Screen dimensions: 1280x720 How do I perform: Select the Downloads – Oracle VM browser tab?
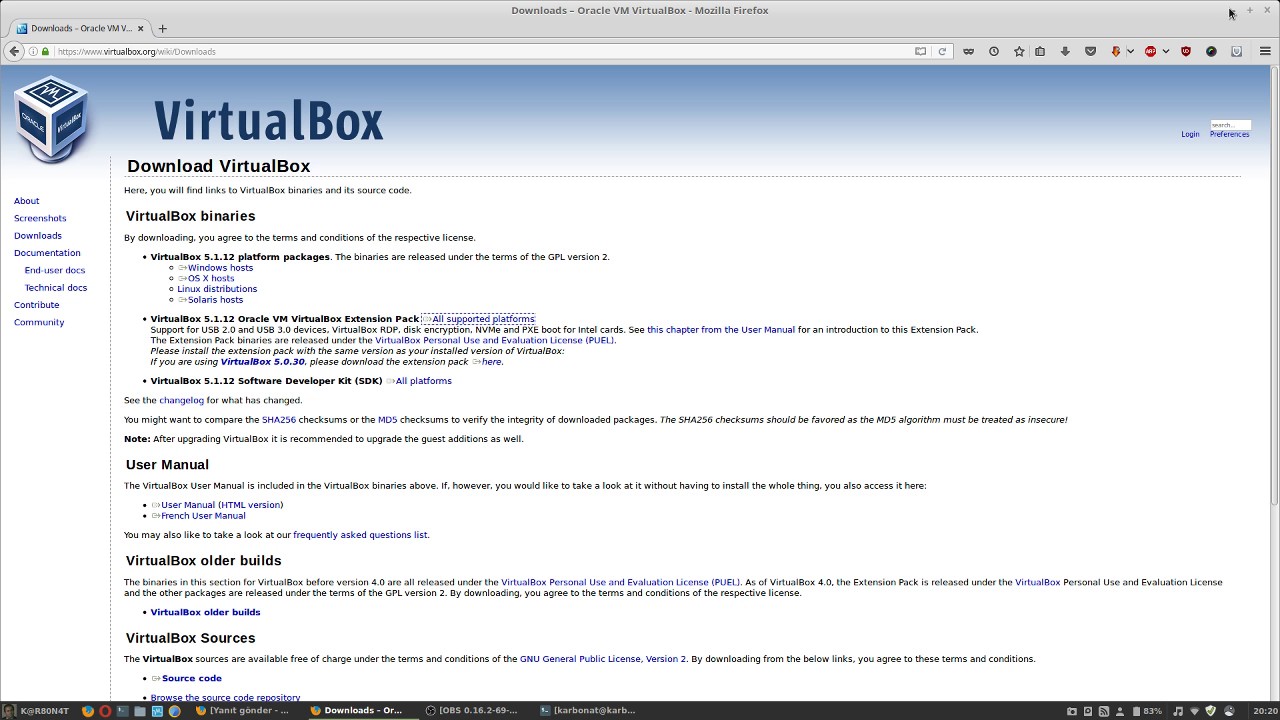tap(80, 28)
